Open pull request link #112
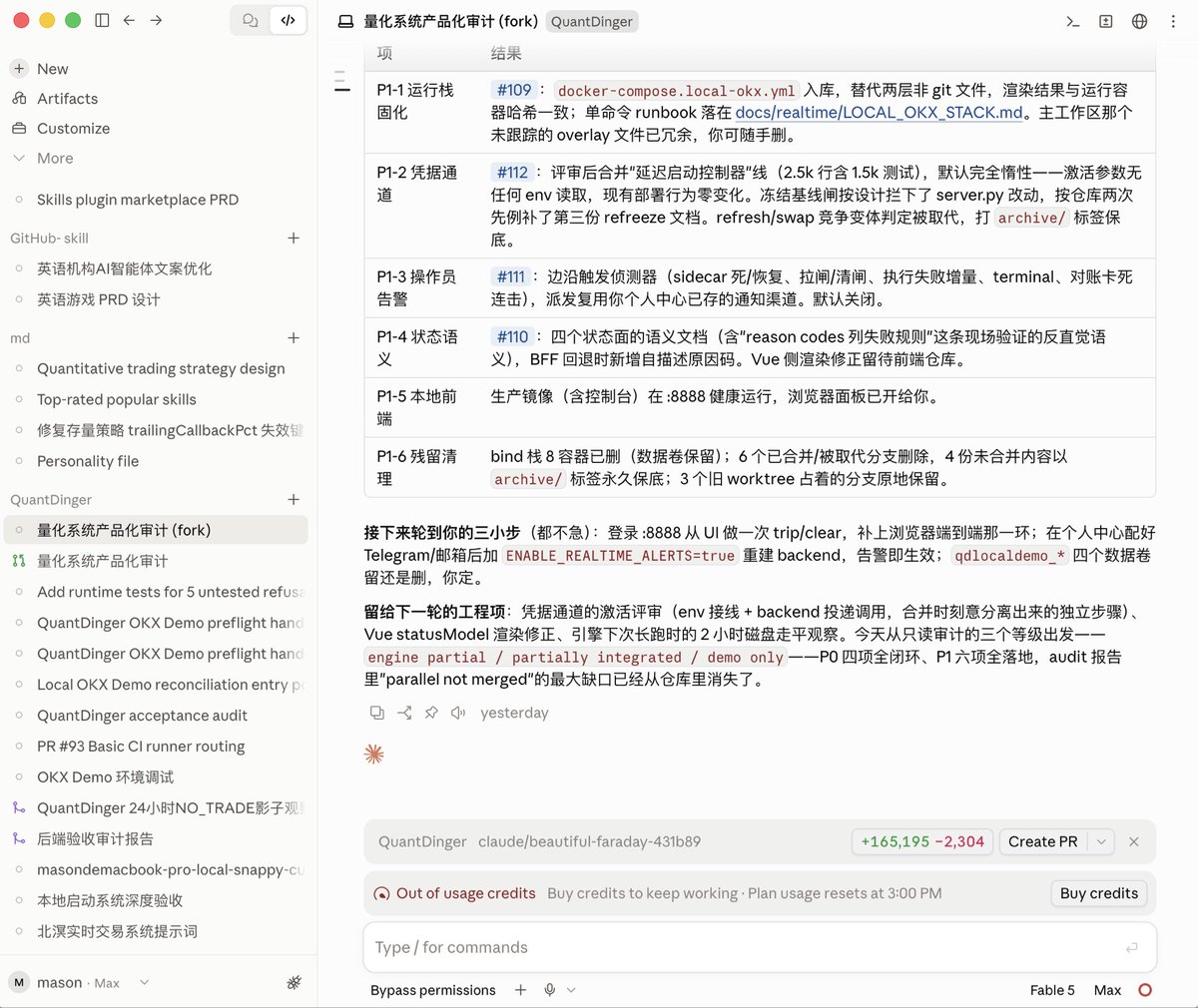This screenshot has width=1198, height=1008. click(512, 173)
